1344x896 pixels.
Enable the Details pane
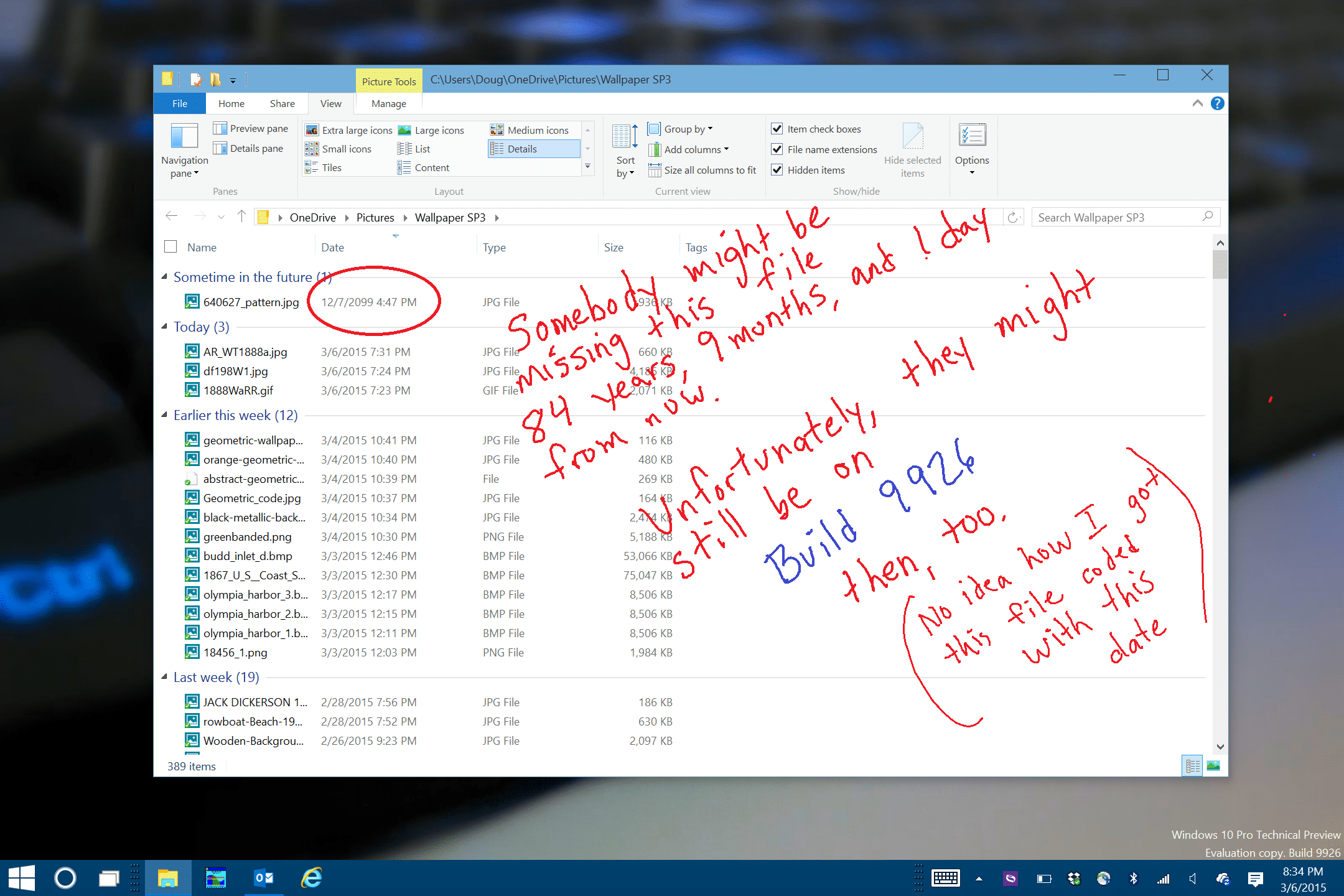point(248,148)
